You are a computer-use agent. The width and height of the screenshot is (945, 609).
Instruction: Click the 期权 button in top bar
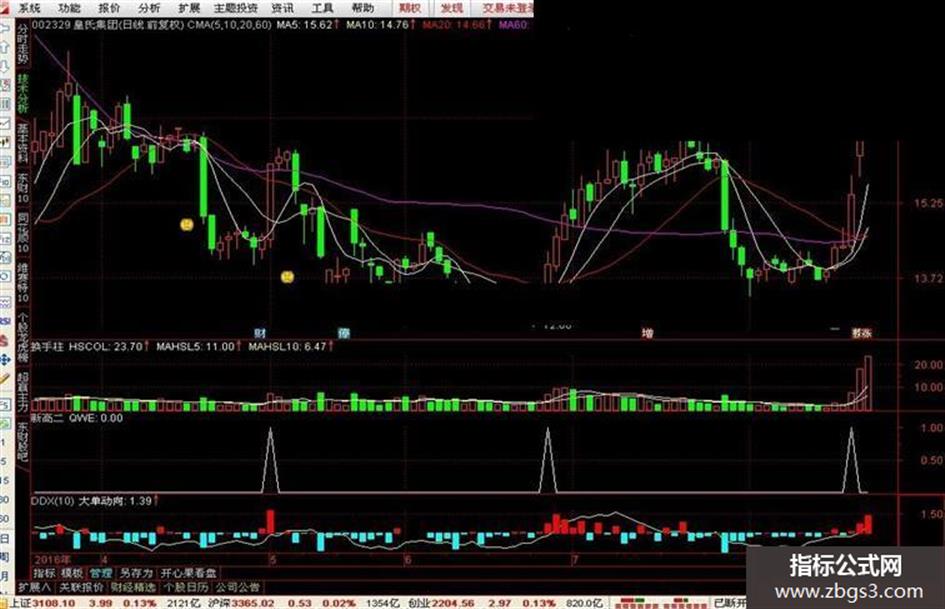coord(410,8)
